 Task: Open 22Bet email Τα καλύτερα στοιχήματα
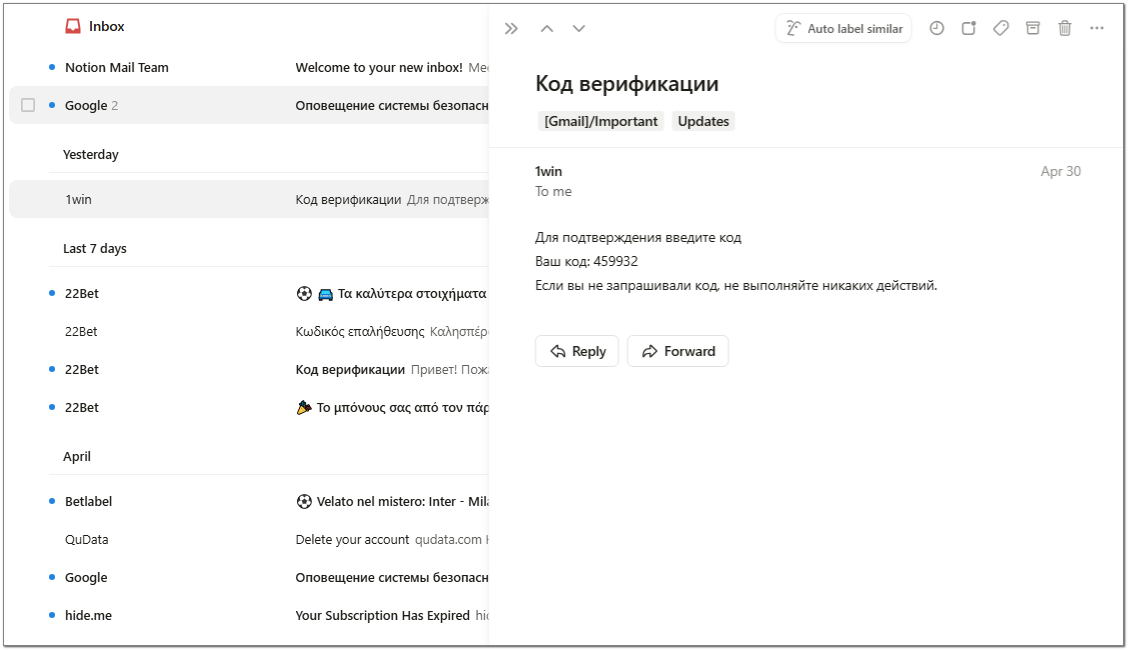tap(249, 293)
